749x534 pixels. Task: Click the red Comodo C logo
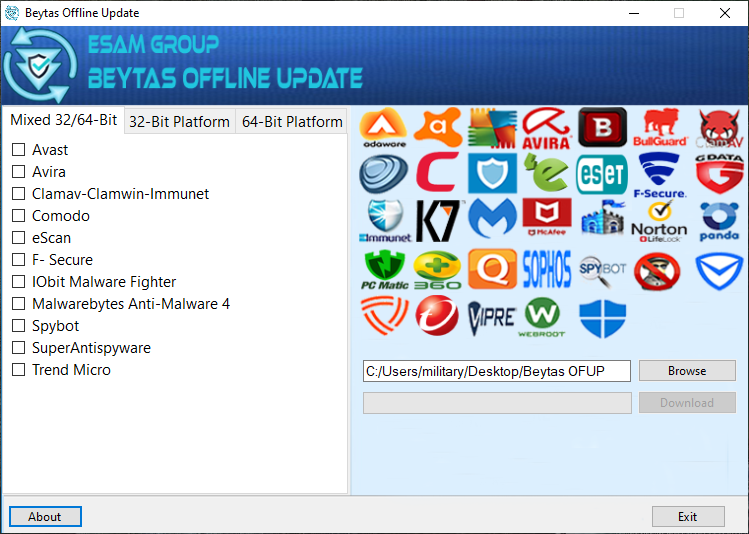click(x=438, y=172)
